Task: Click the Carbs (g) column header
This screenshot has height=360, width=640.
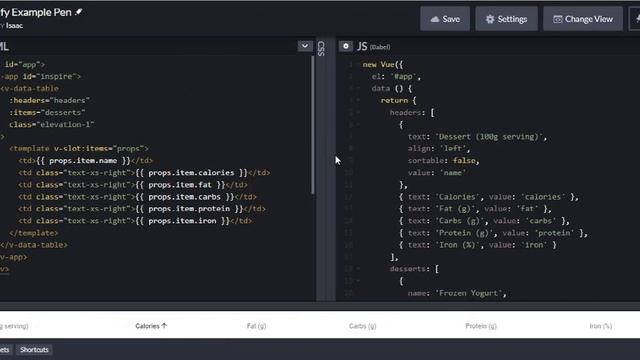Action: (362, 326)
